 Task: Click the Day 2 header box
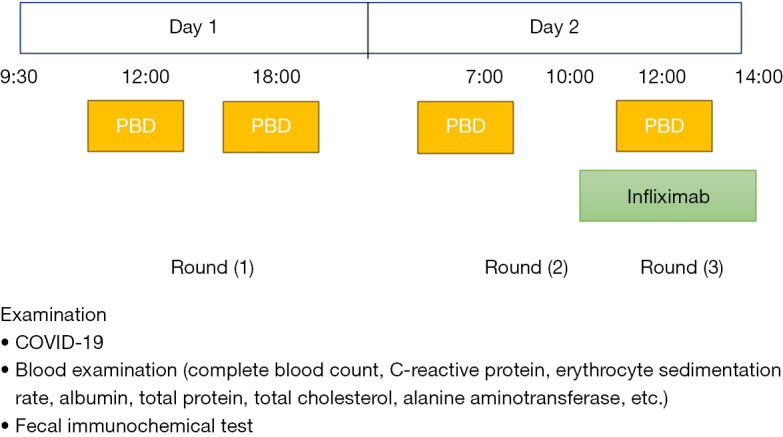click(555, 27)
